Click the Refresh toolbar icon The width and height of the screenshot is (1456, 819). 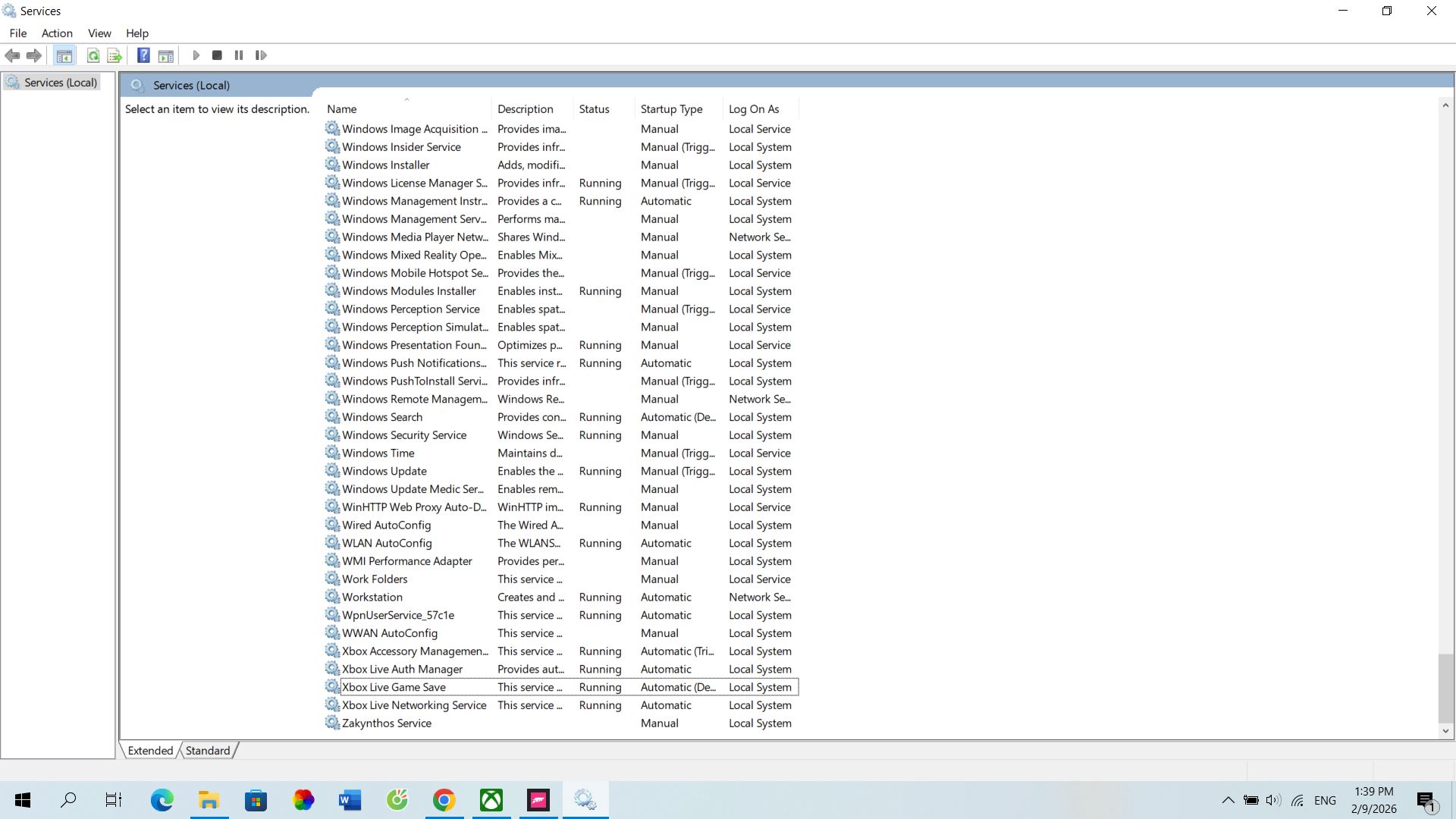tap(93, 55)
